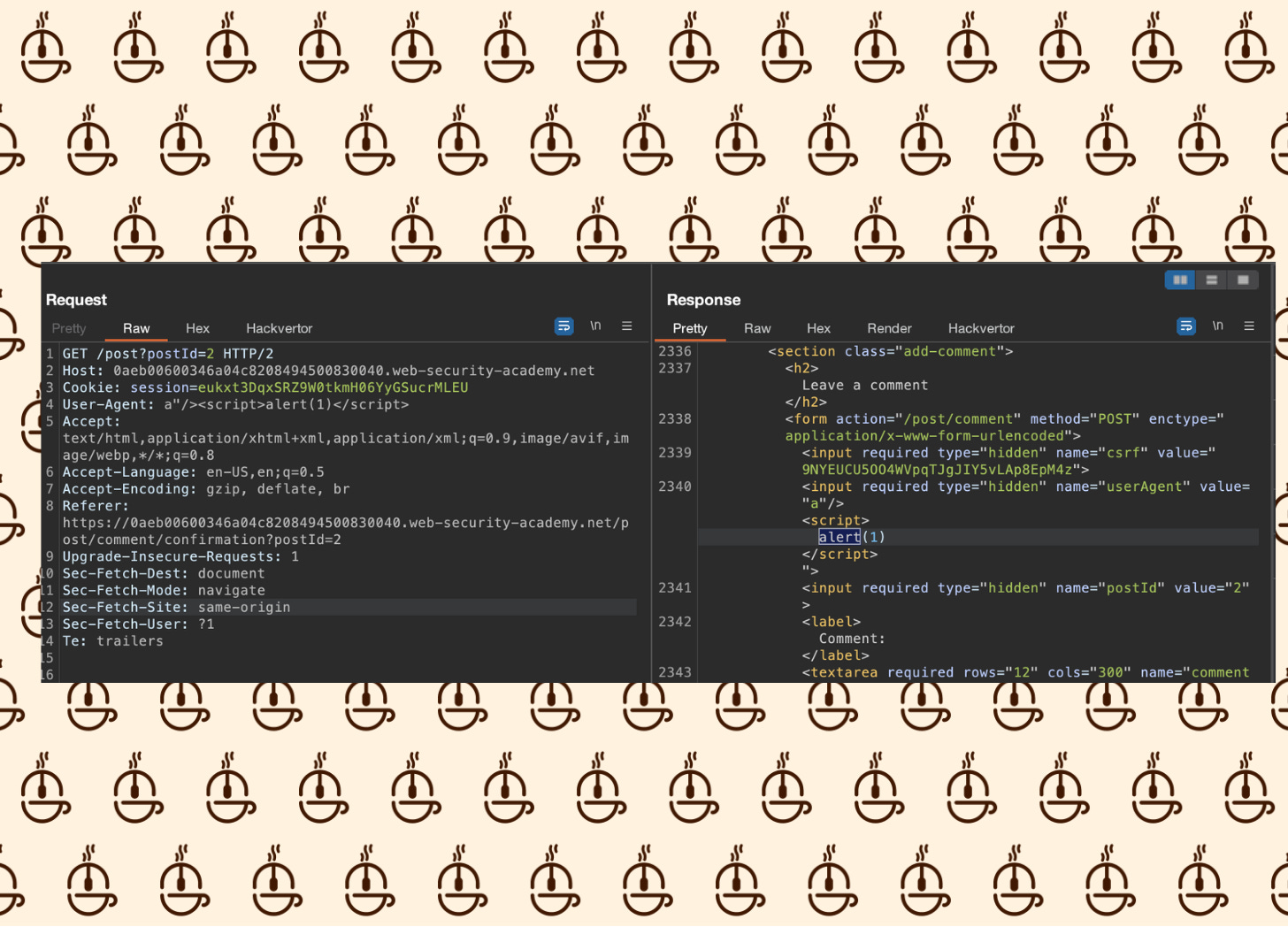Click the Accept-Language header line
This screenshot has height=927, width=1288.
(x=193, y=472)
